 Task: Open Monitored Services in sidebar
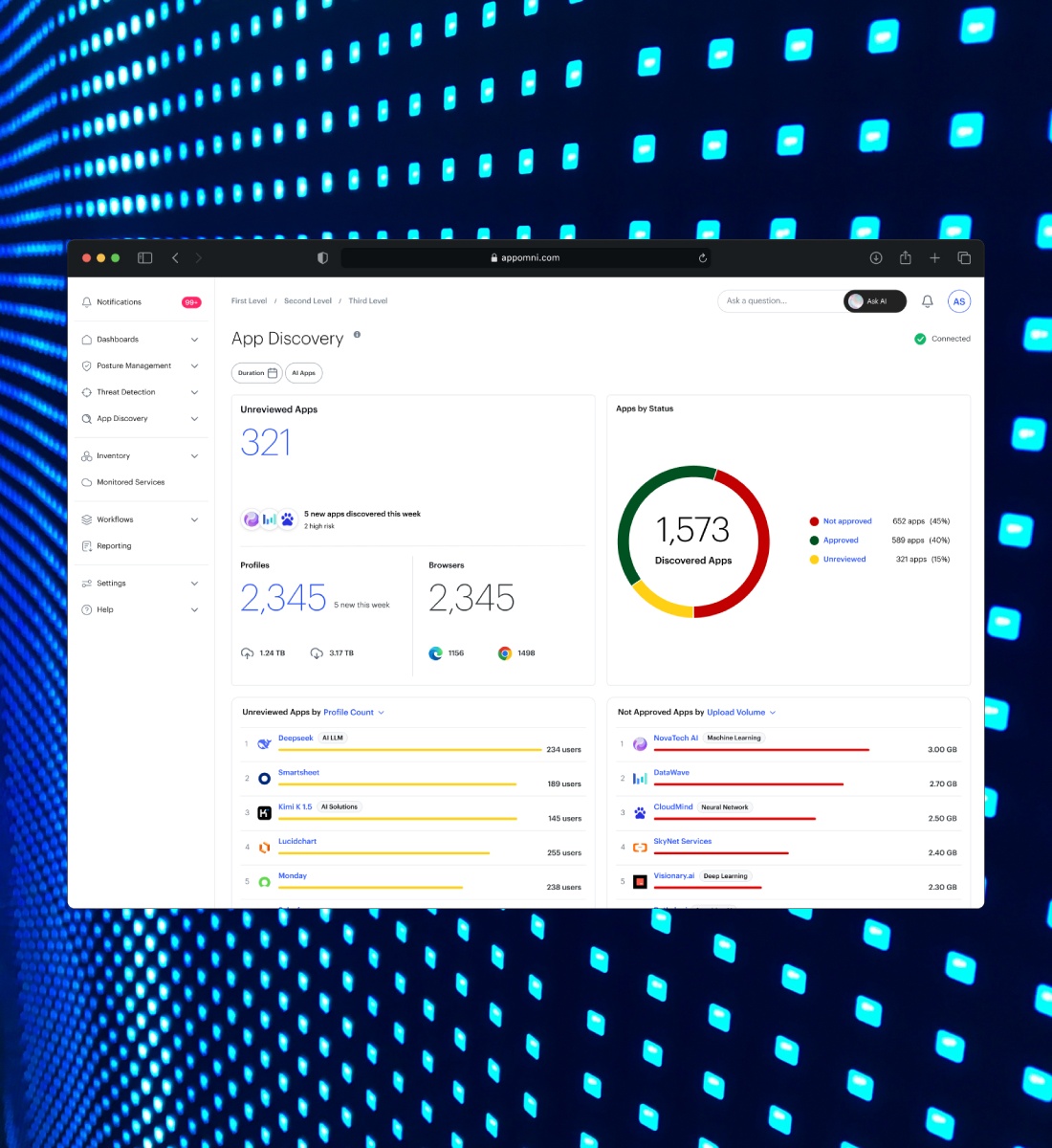click(x=130, y=482)
